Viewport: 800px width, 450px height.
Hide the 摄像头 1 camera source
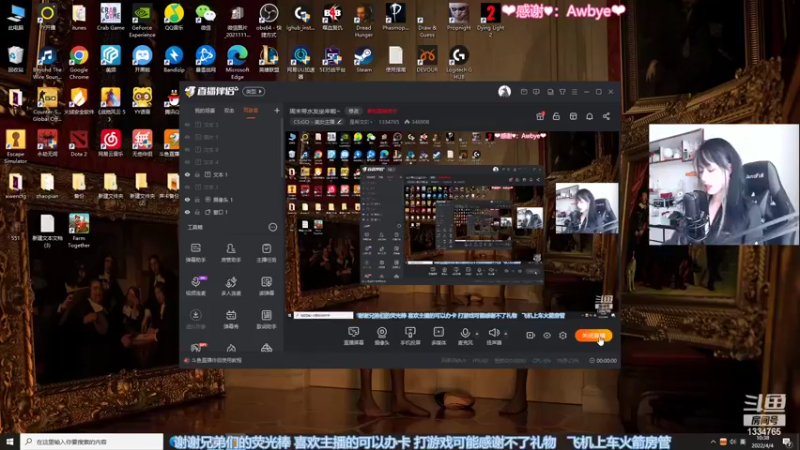point(187,199)
